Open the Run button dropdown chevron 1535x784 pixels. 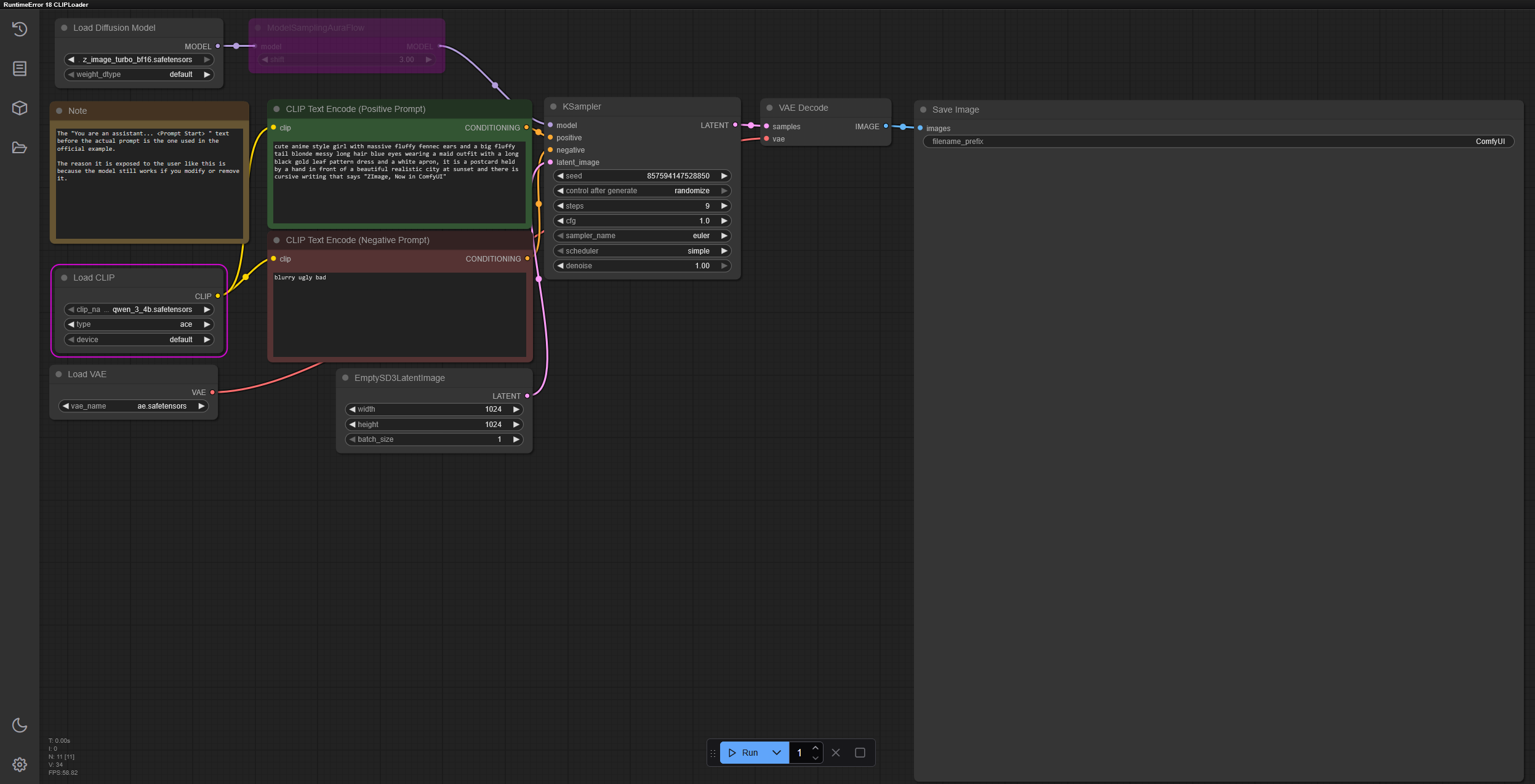[x=777, y=753]
